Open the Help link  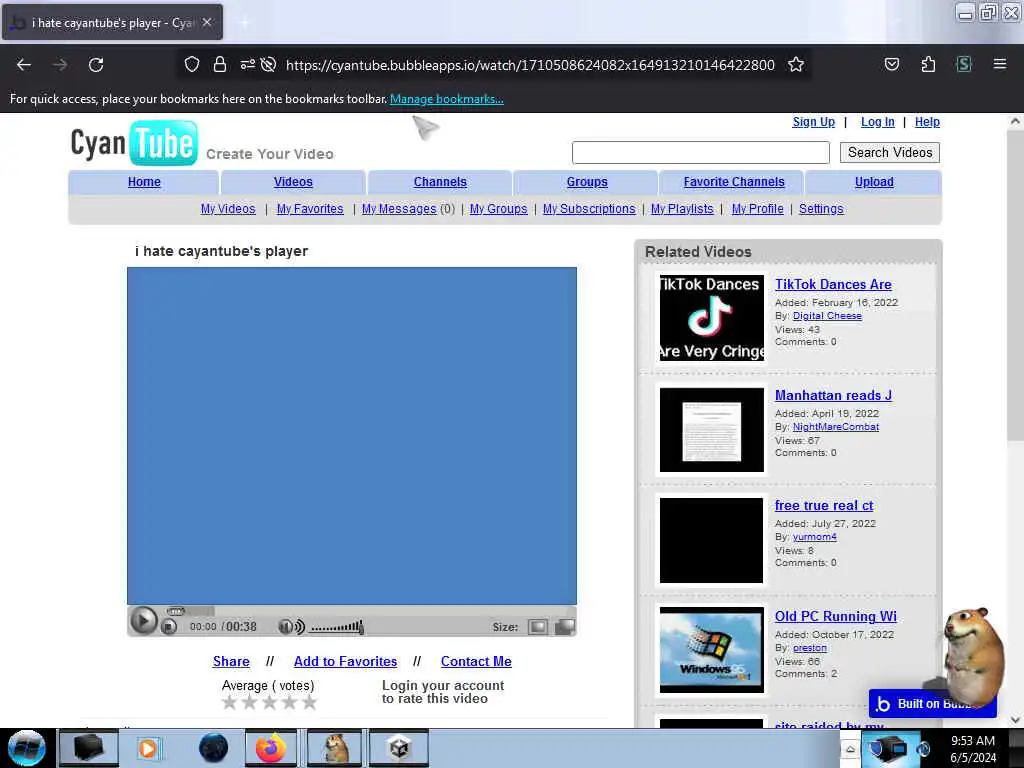[927, 122]
